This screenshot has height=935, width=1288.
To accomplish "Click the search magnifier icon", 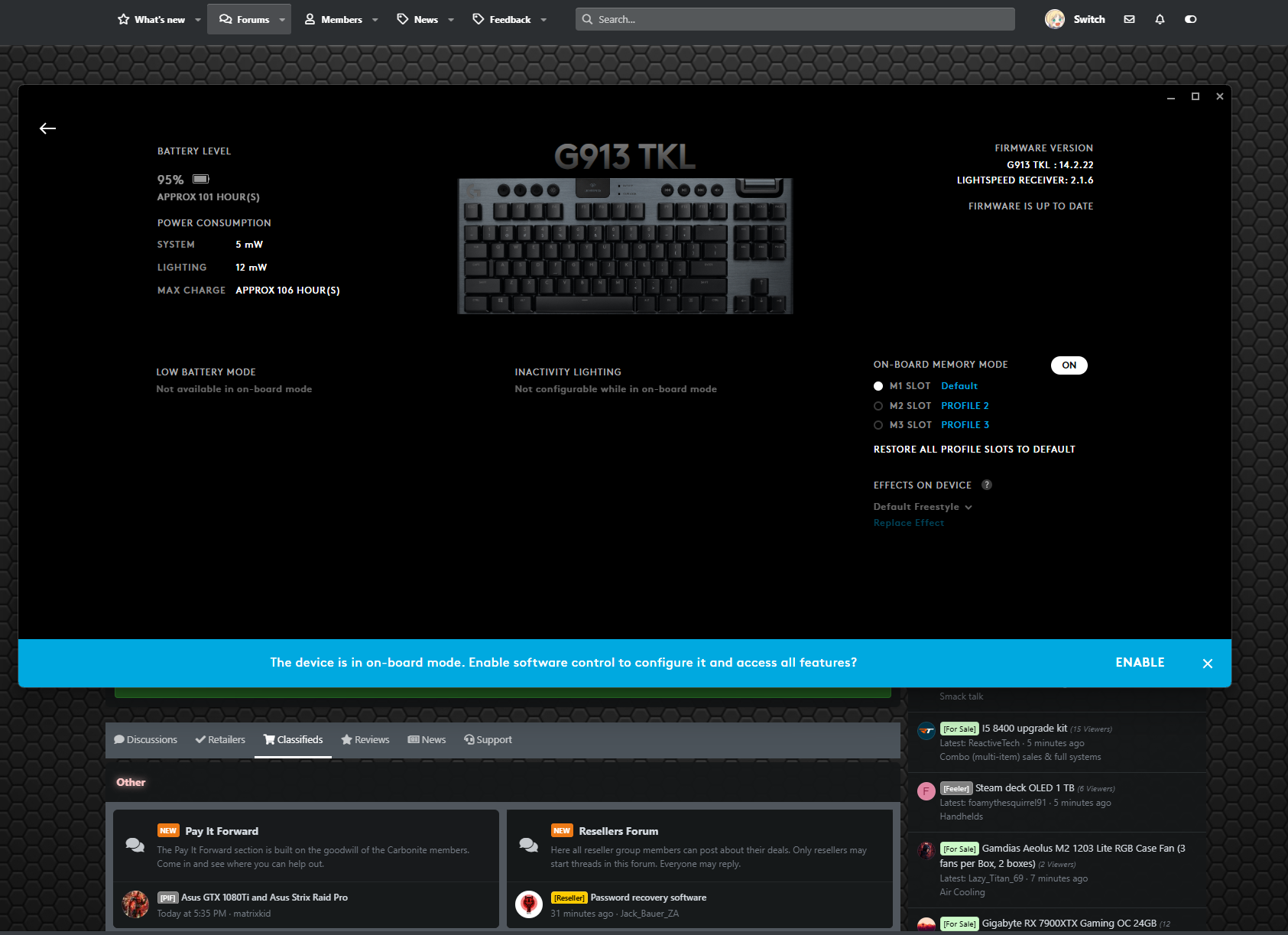I will tap(587, 19).
